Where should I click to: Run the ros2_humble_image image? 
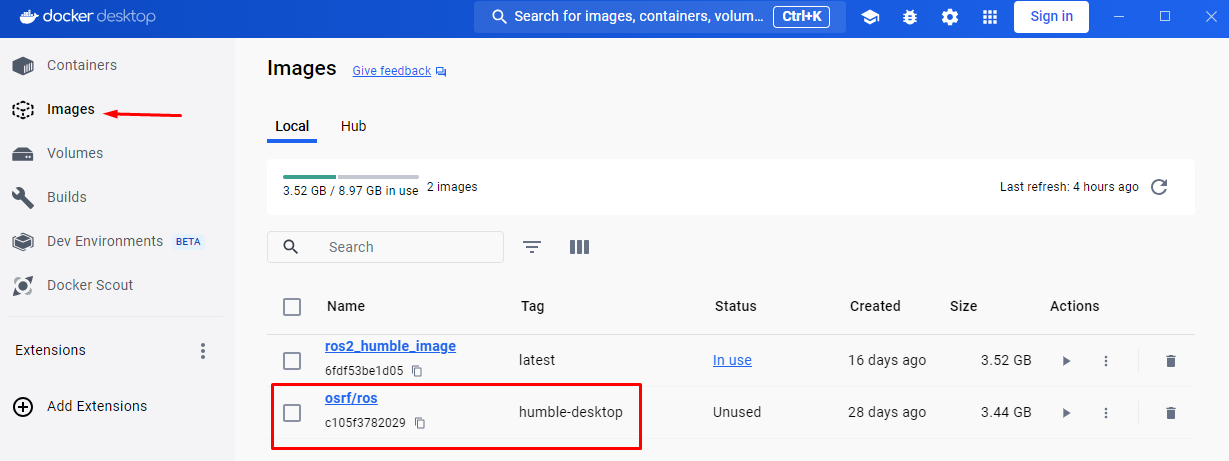[x=1066, y=361]
